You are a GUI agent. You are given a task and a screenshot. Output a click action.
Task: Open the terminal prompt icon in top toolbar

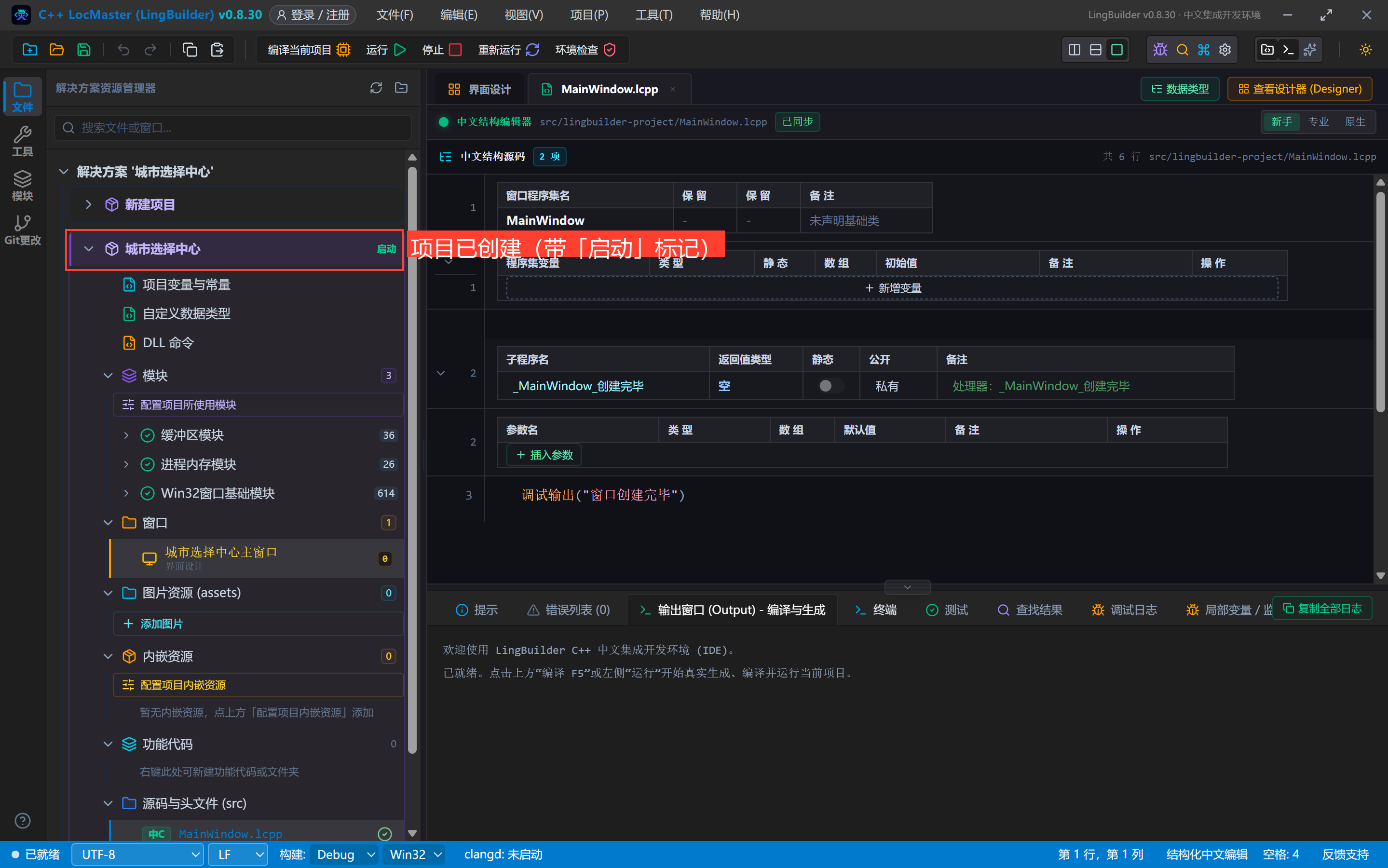pyautogui.click(x=1288, y=50)
